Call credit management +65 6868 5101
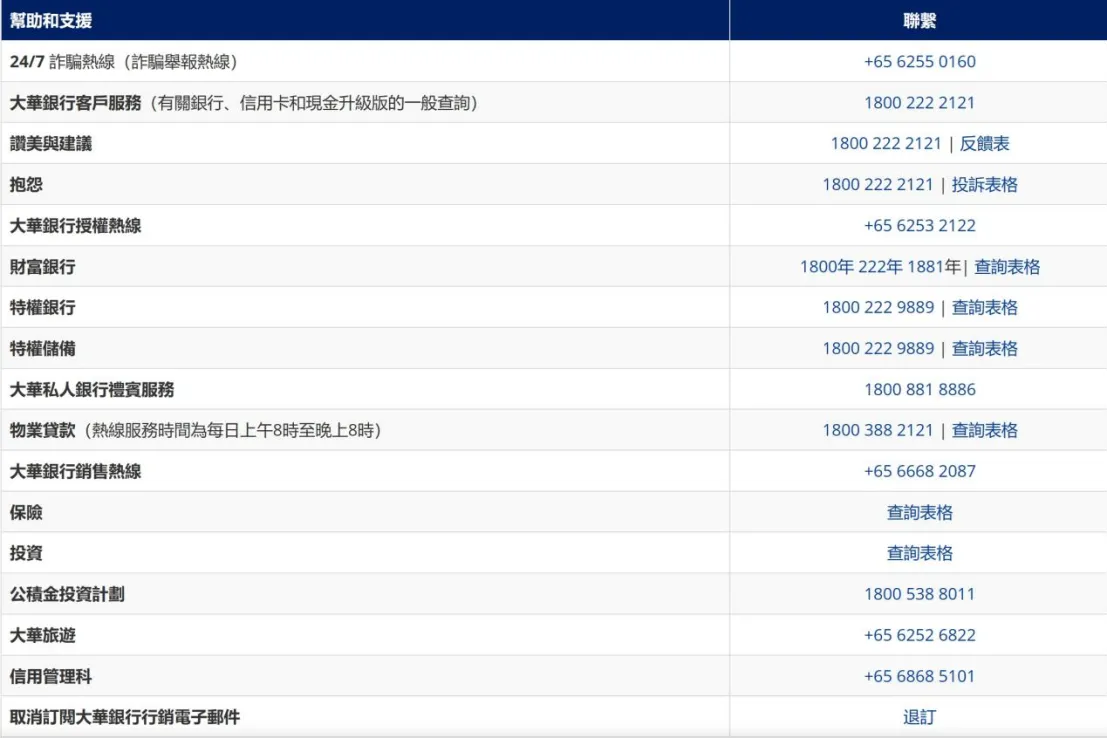Screen dimensions: 1108x739 click(919, 676)
